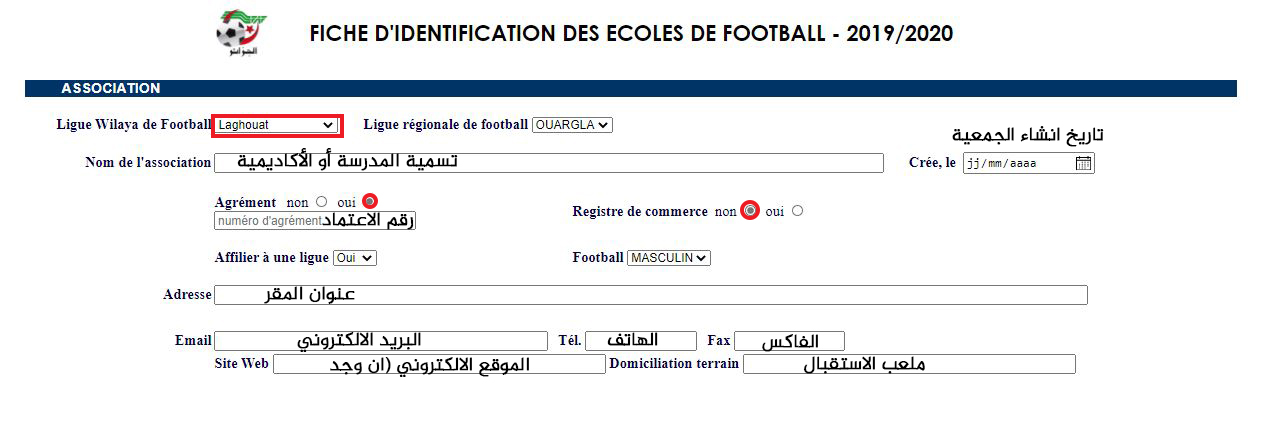Screen dimensions: 1263x425
Task: Focus the Crée, le date field
Action: (1015, 163)
